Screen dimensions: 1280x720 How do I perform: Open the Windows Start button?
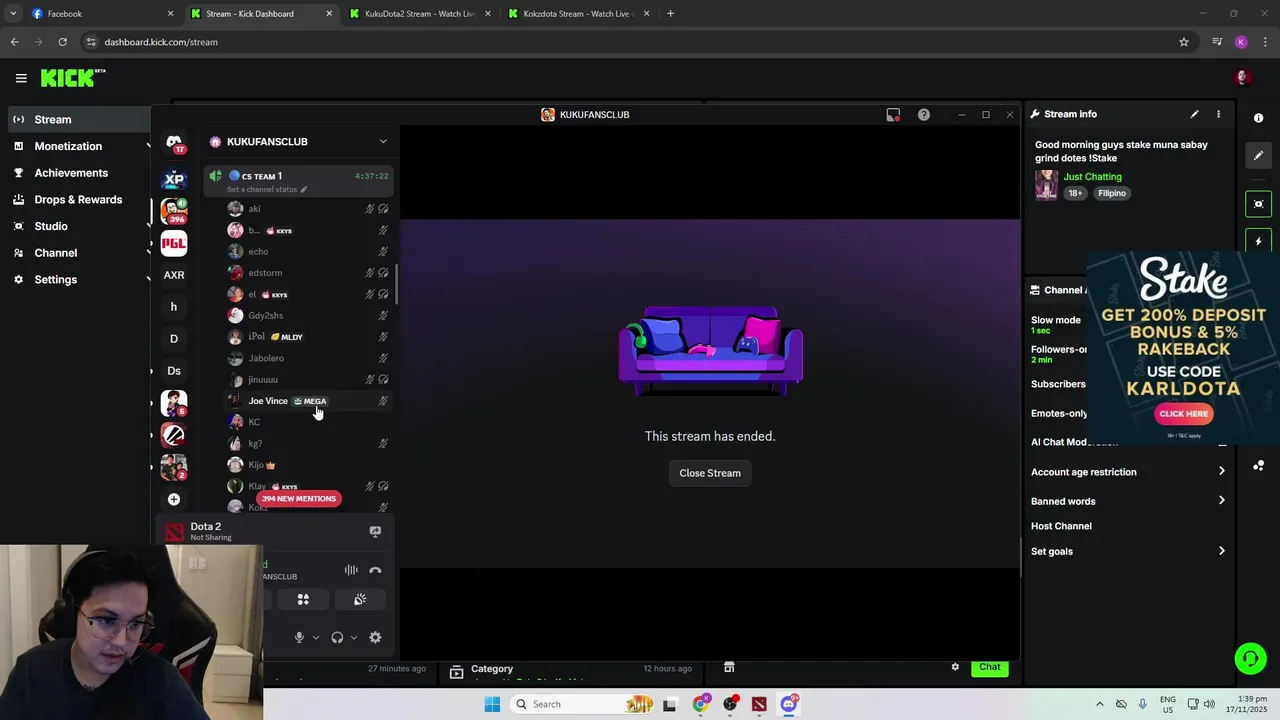[x=492, y=704]
